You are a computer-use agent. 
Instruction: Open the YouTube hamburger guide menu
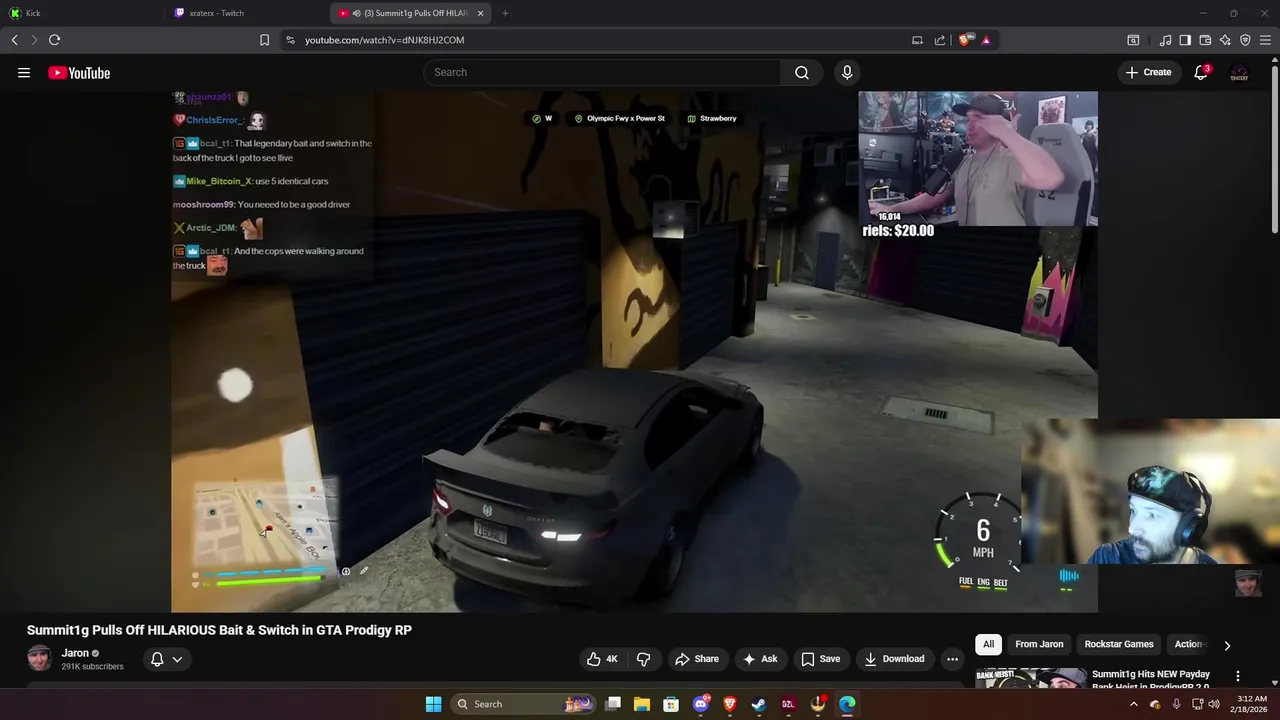pyautogui.click(x=24, y=73)
